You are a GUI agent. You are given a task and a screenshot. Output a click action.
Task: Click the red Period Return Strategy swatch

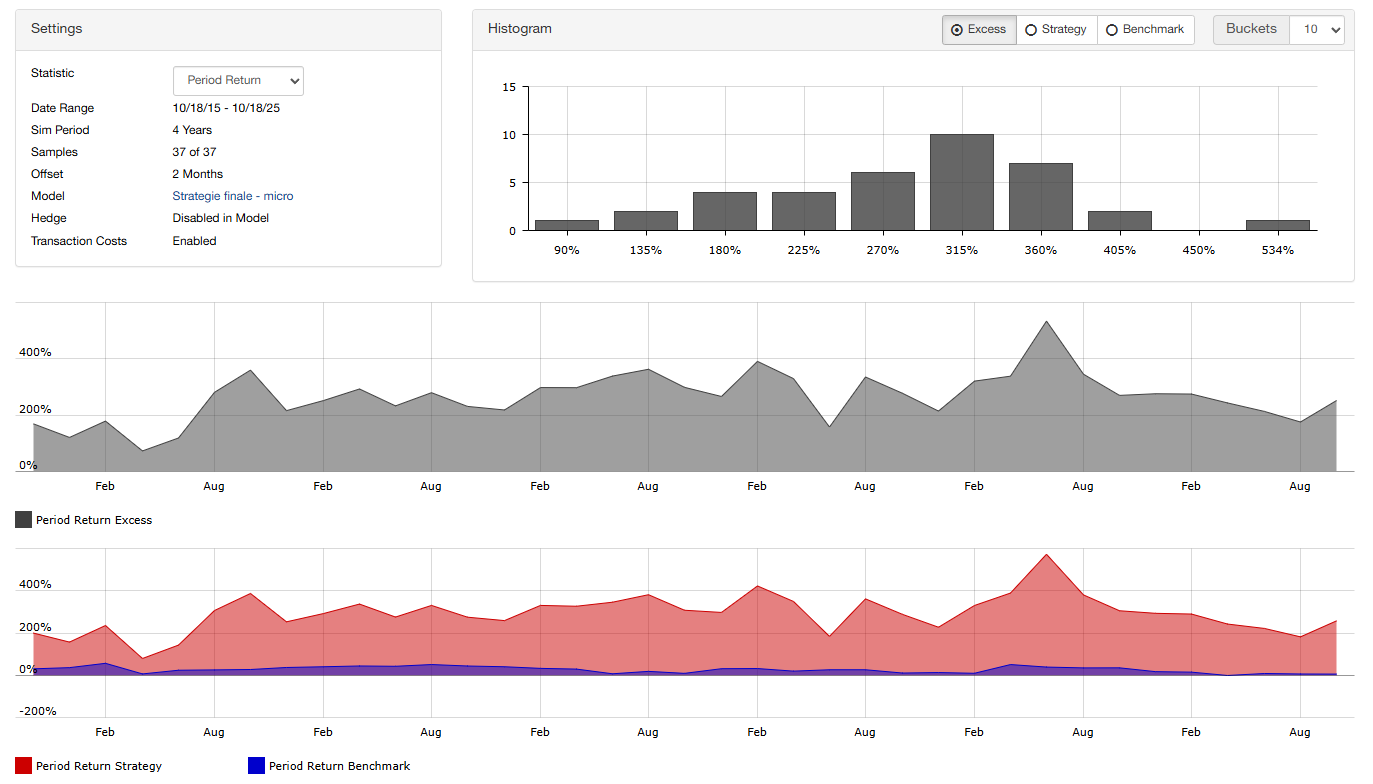pos(23,766)
